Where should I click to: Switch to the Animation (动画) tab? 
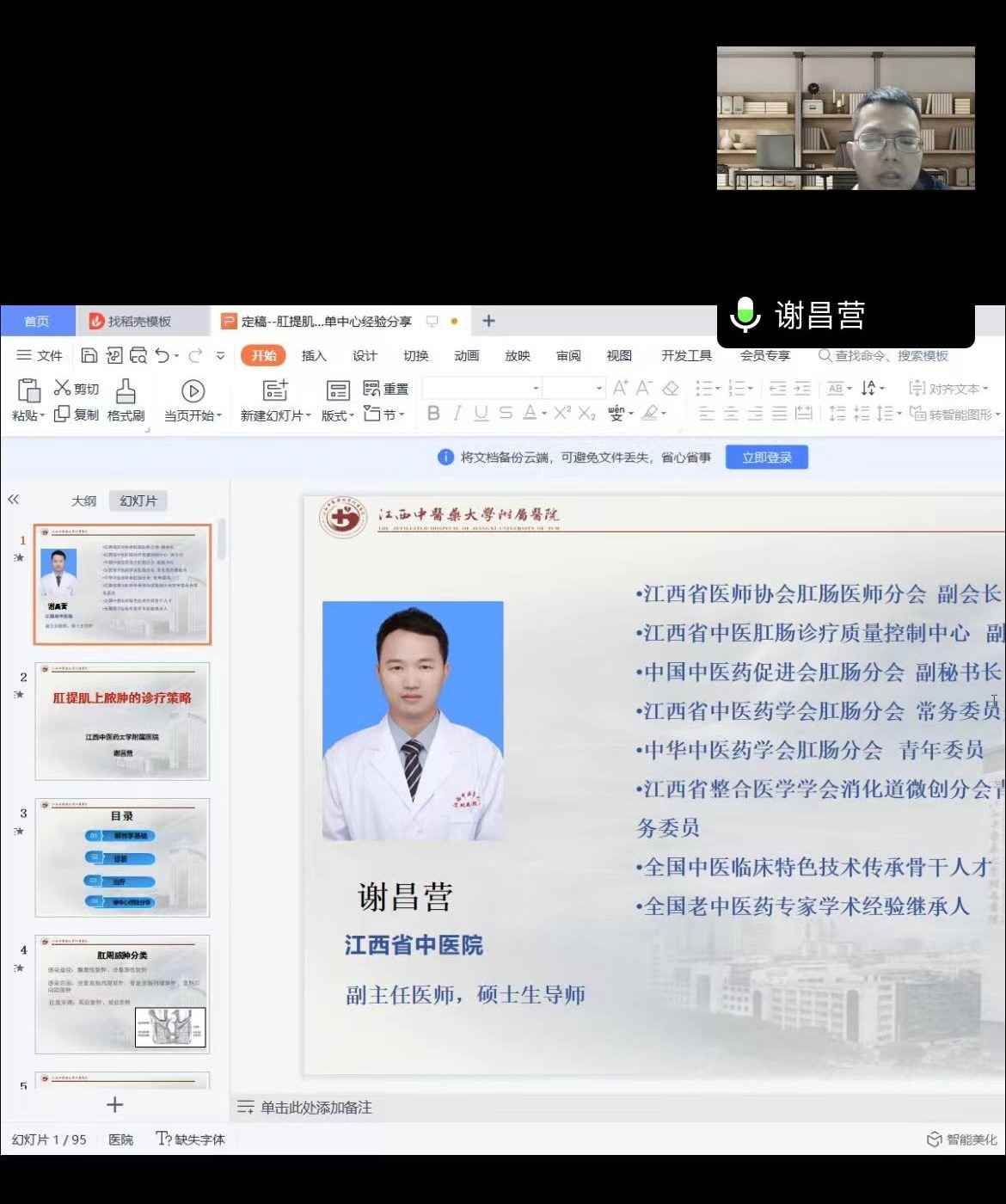[466, 356]
